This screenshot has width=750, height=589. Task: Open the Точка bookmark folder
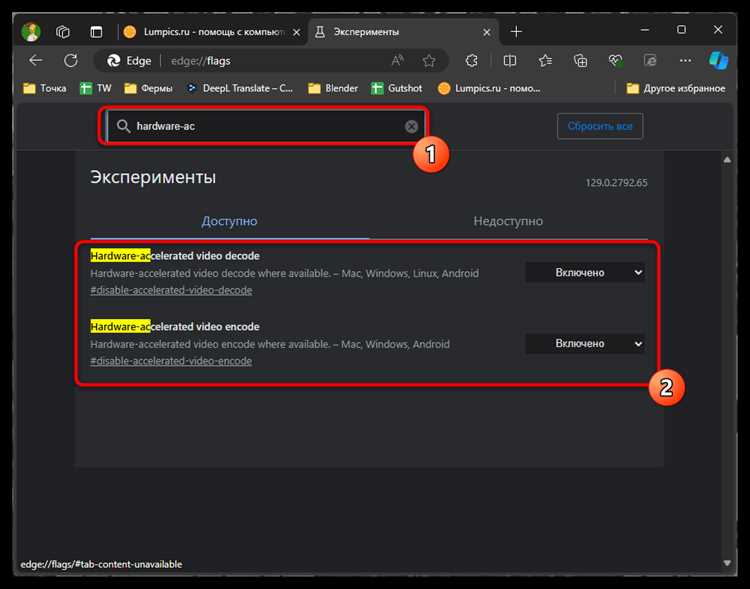tap(45, 89)
